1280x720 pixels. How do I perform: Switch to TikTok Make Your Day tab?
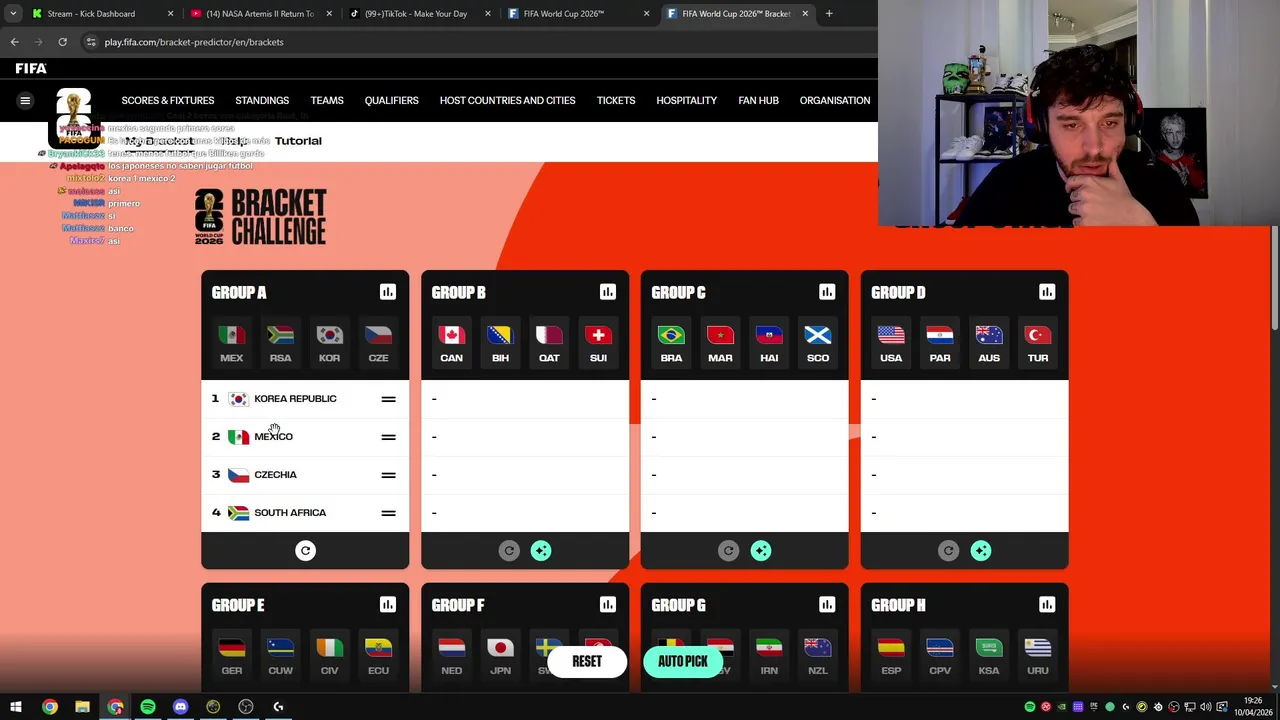[x=418, y=14]
